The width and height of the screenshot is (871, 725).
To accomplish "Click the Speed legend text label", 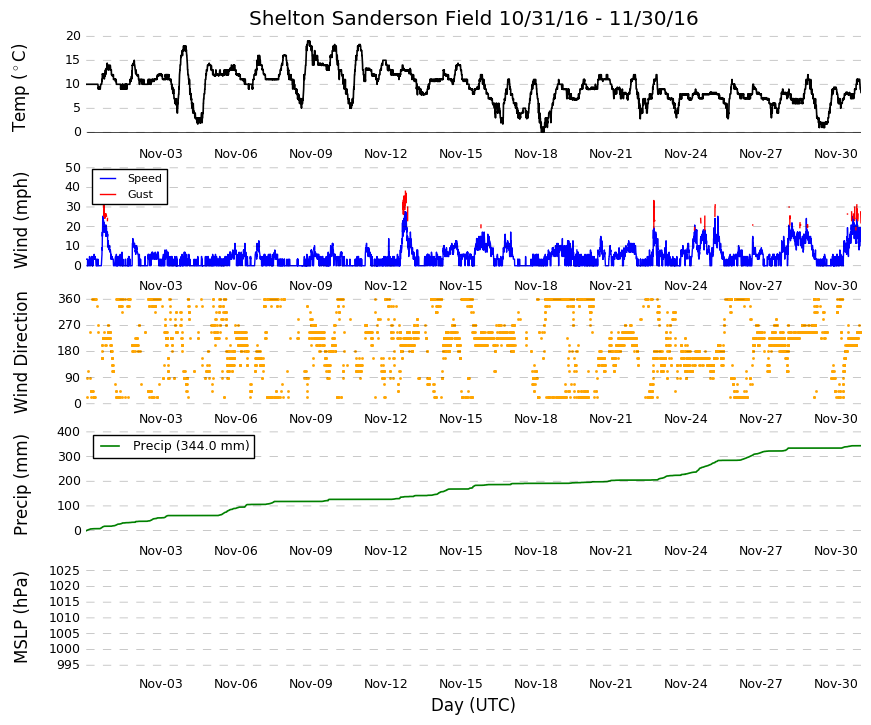I will (144, 178).
